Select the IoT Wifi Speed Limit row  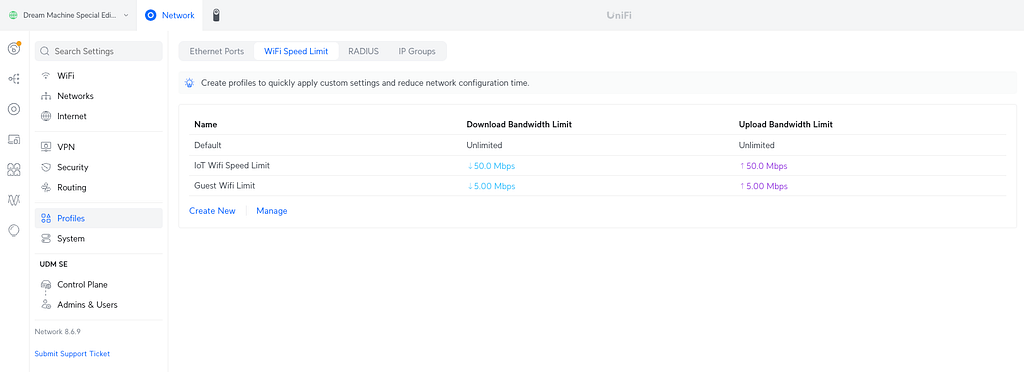tap(598, 166)
